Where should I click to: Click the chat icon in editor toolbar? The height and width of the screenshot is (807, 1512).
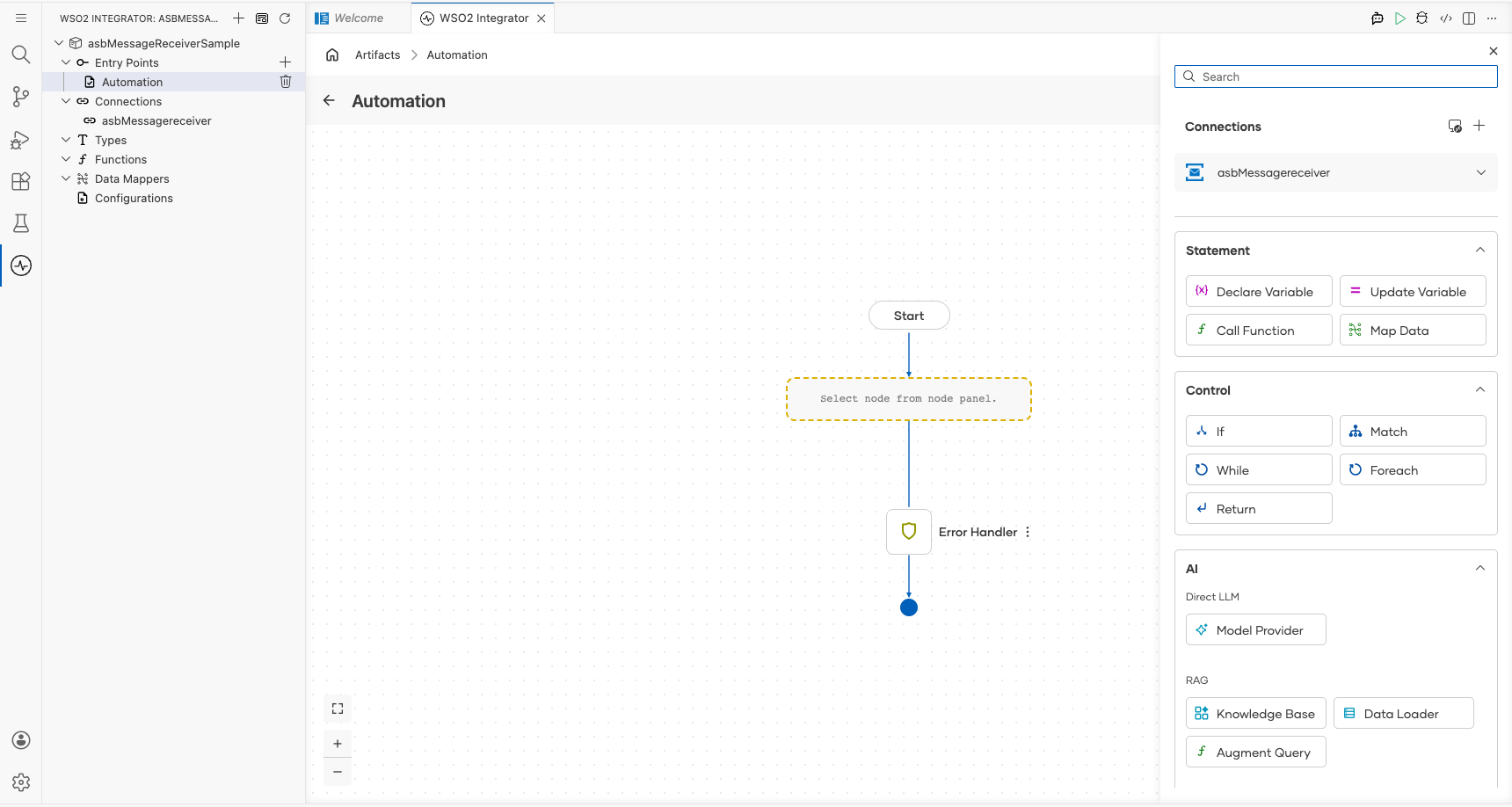1378,18
